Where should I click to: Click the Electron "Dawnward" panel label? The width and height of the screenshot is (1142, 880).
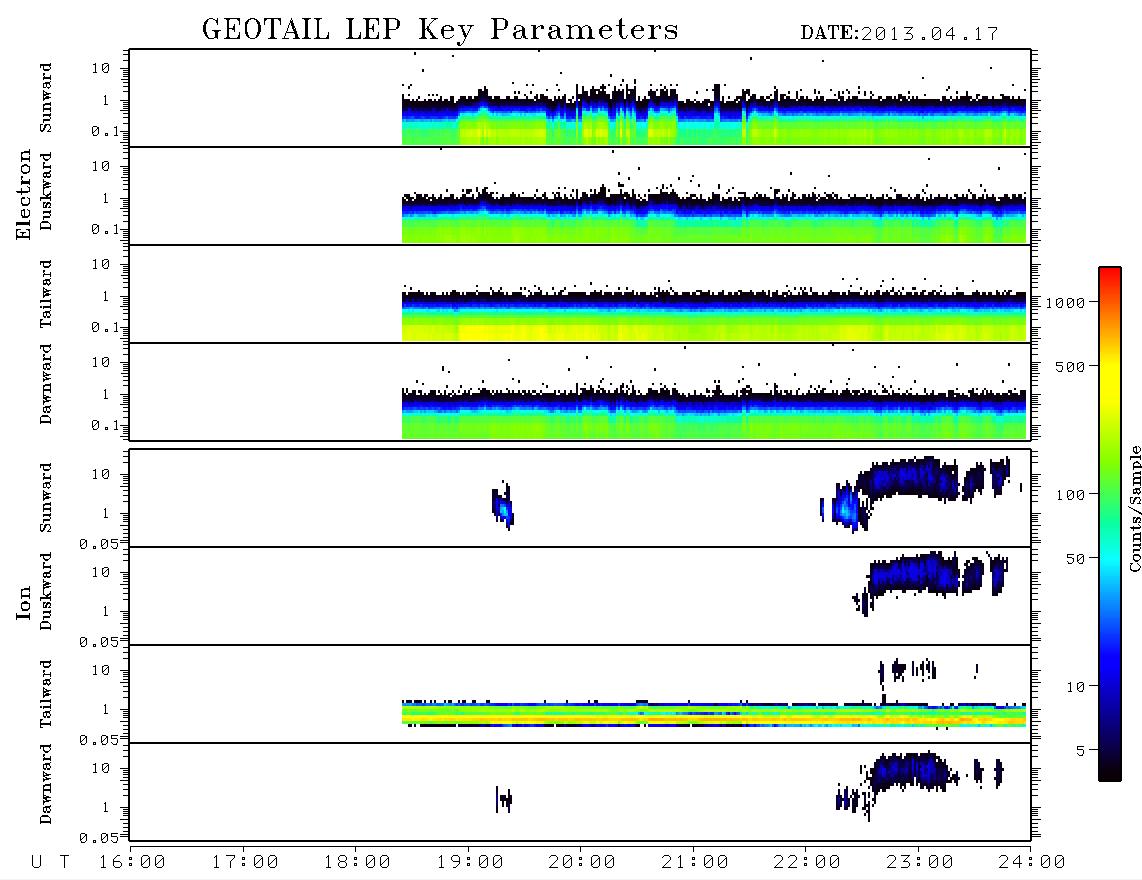tap(46, 384)
